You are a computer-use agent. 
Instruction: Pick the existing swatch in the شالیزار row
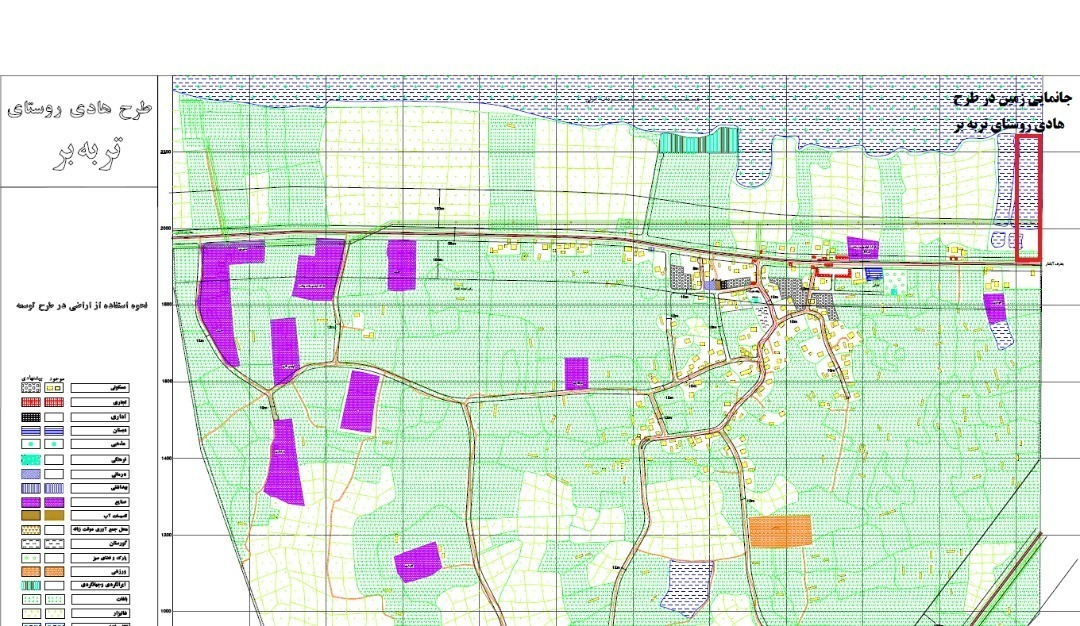54,613
